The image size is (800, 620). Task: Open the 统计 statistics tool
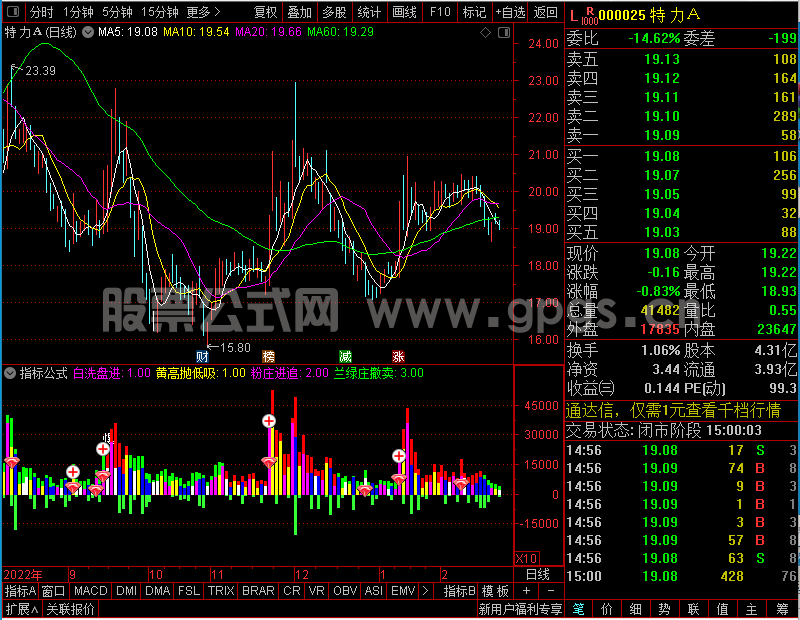[369, 12]
